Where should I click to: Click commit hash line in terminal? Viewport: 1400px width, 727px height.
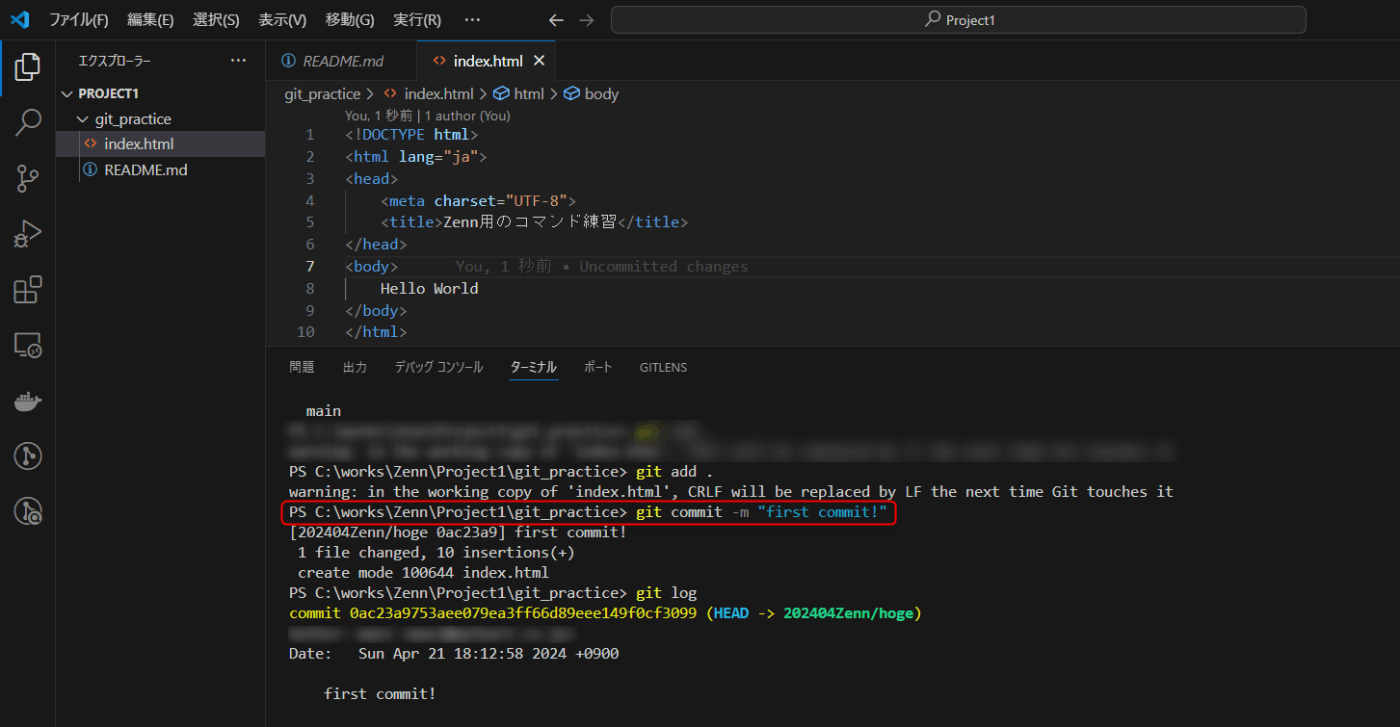(605, 613)
